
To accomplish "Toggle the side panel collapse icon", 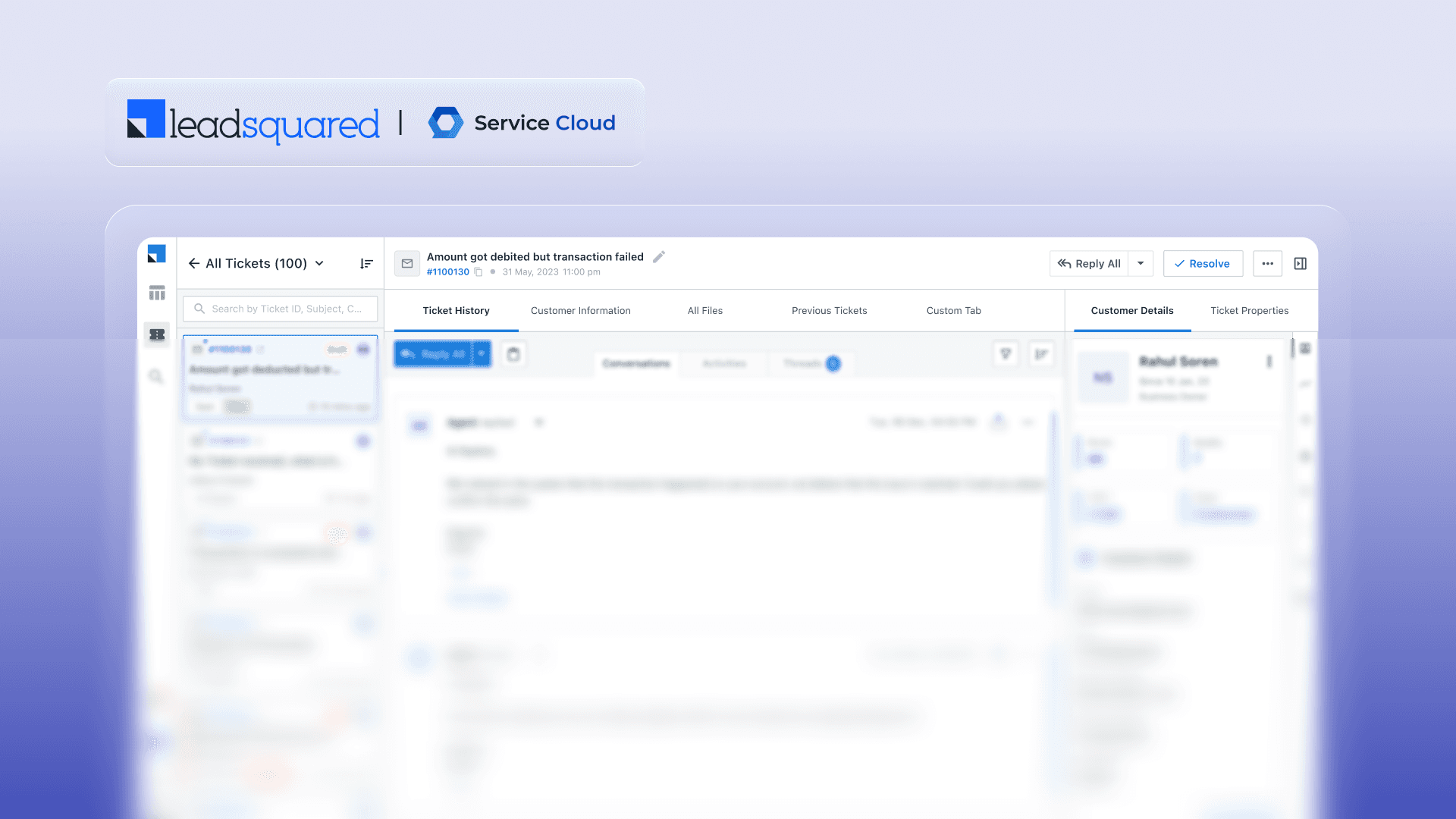I will tap(1300, 264).
